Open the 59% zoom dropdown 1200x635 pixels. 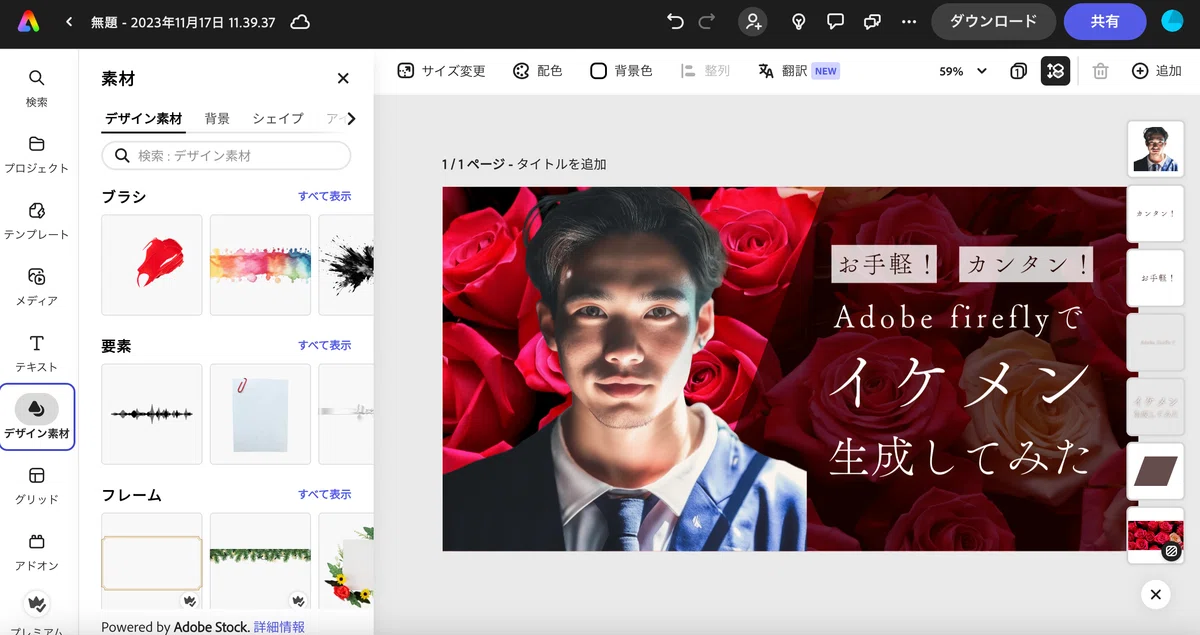pyautogui.click(x=962, y=71)
